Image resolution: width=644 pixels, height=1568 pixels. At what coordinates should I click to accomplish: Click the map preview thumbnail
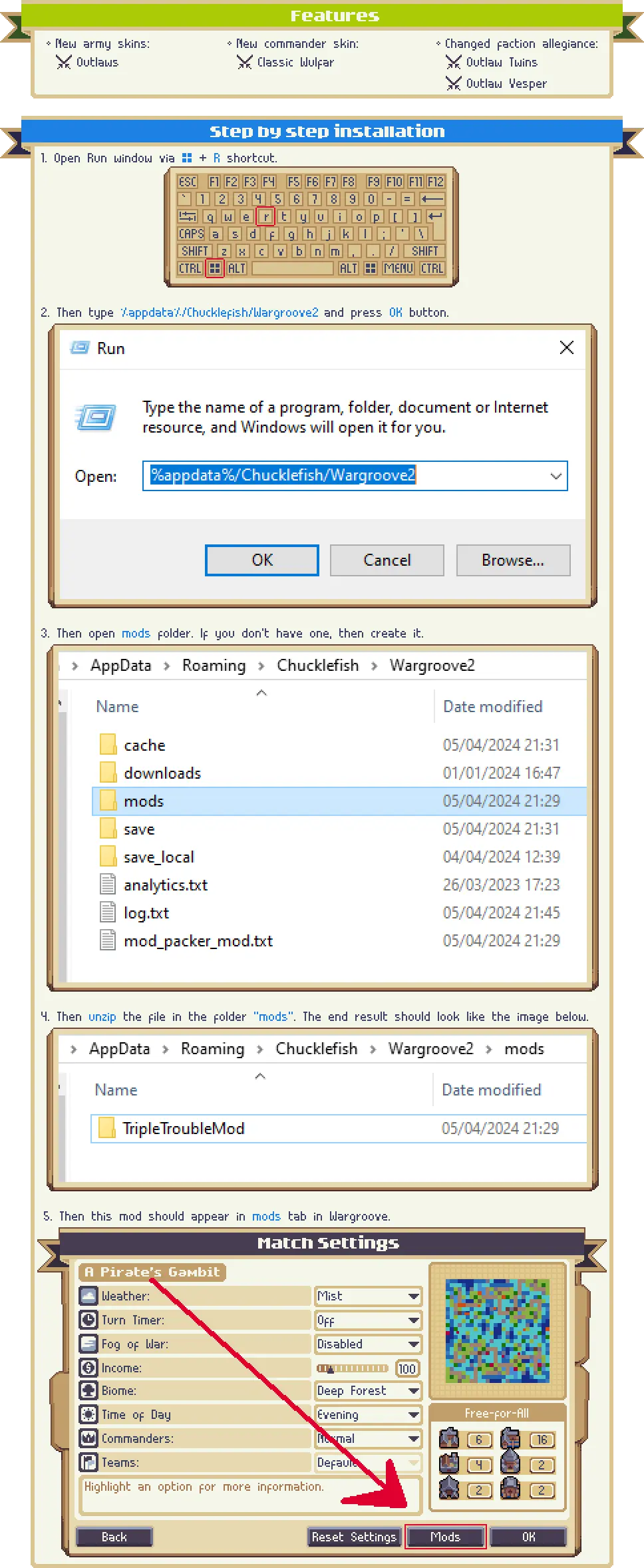click(x=498, y=1331)
